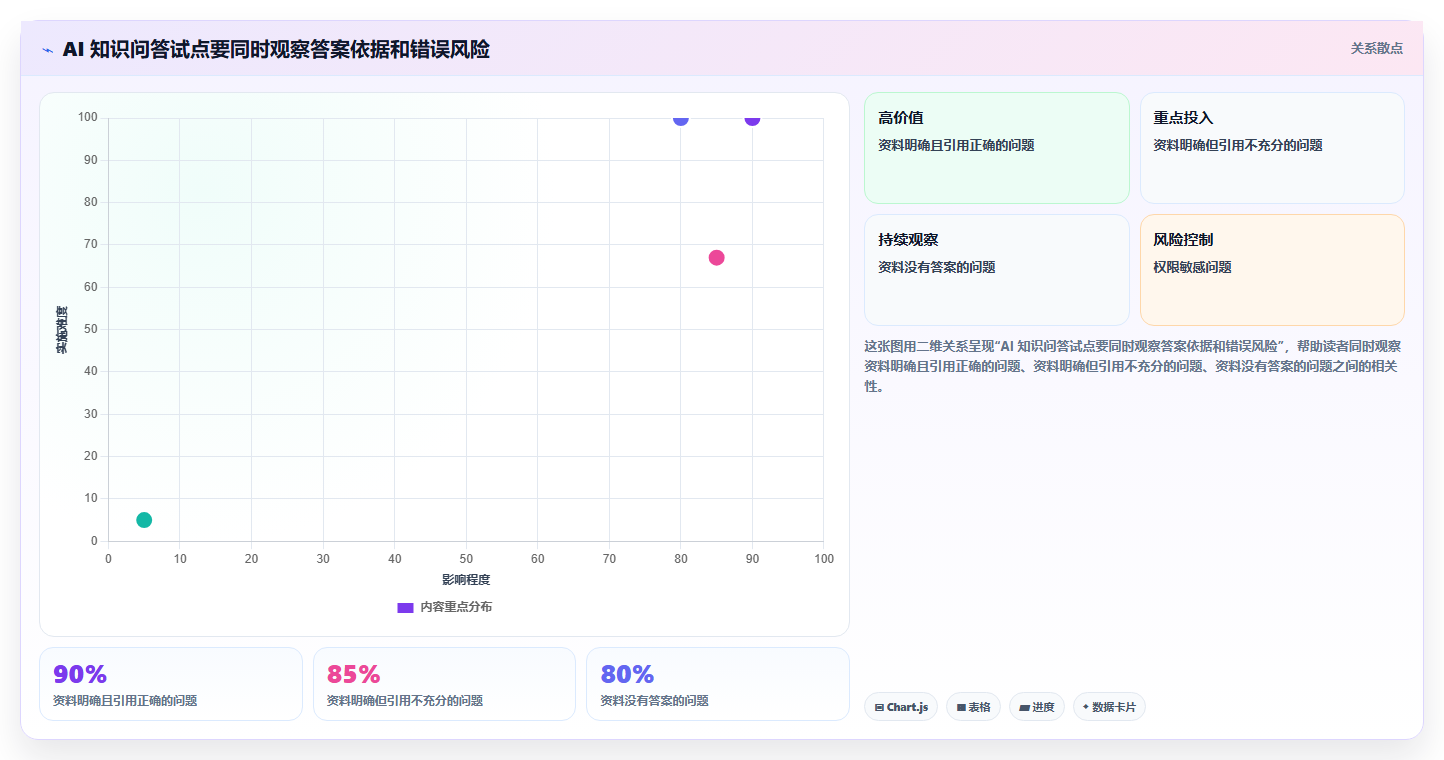Click the title AI 知识问答试点要同时观察答案依据和错误风险
1444x760 pixels.
[276, 49]
